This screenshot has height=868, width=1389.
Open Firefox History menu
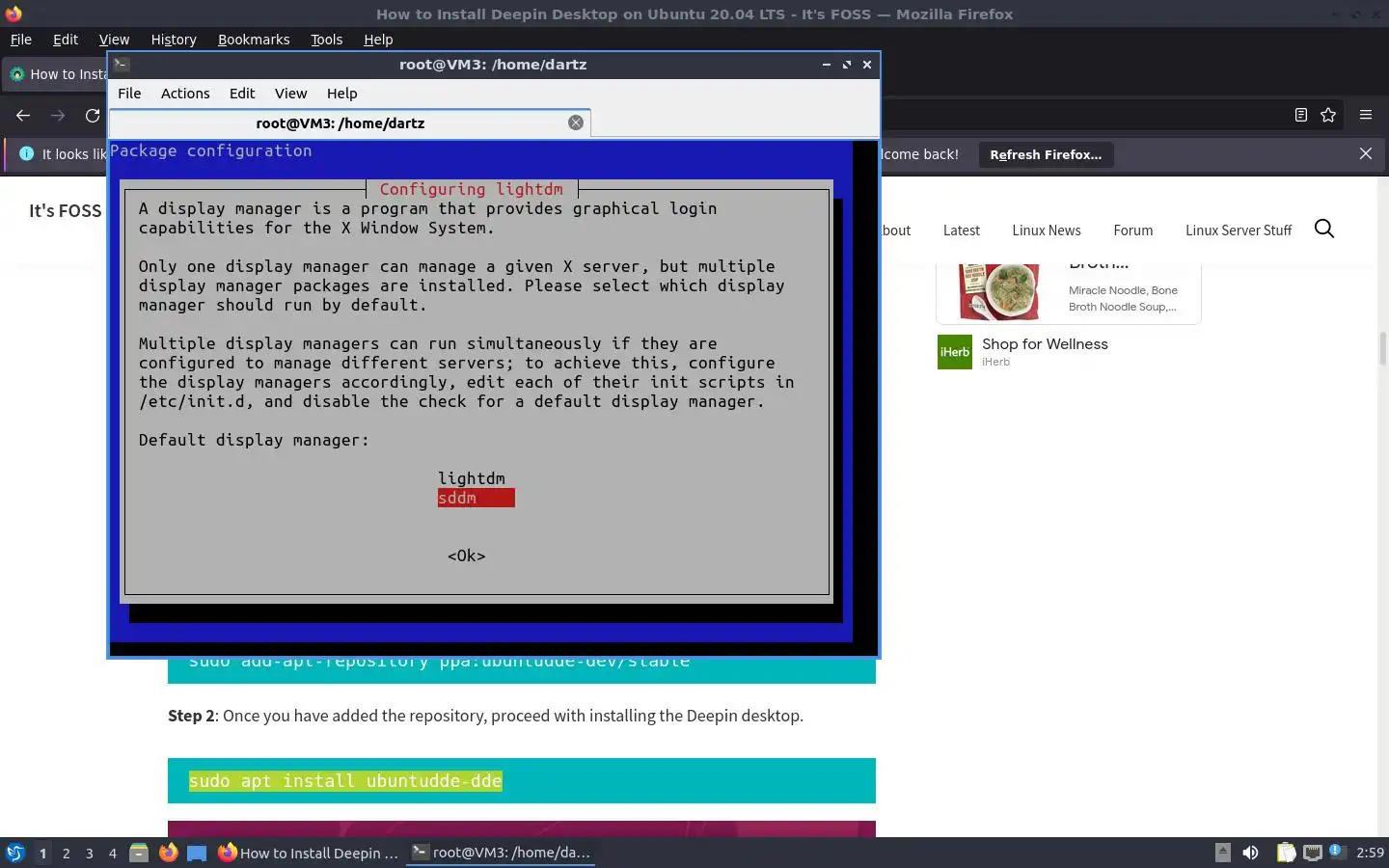pos(174,40)
